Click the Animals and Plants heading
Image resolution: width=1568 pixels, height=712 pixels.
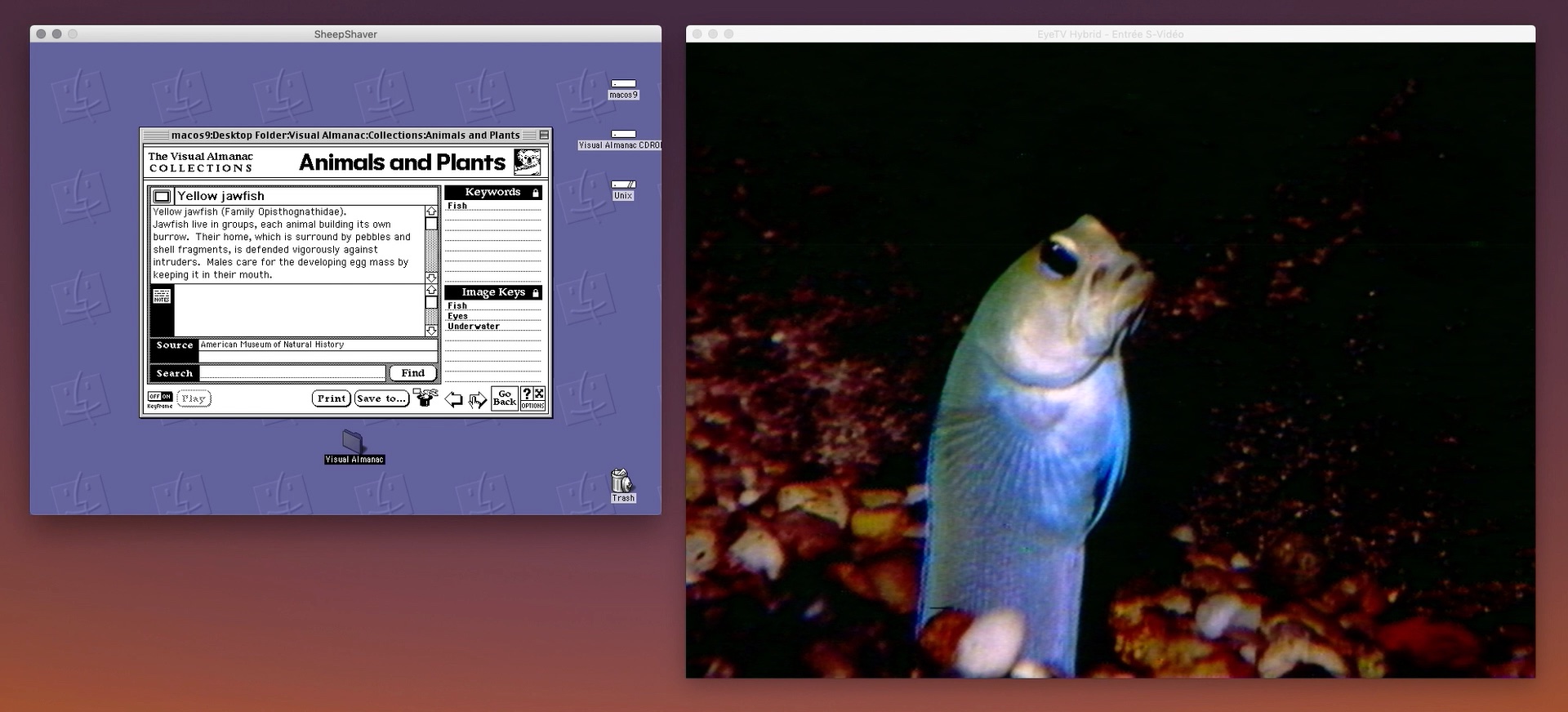pos(403,162)
